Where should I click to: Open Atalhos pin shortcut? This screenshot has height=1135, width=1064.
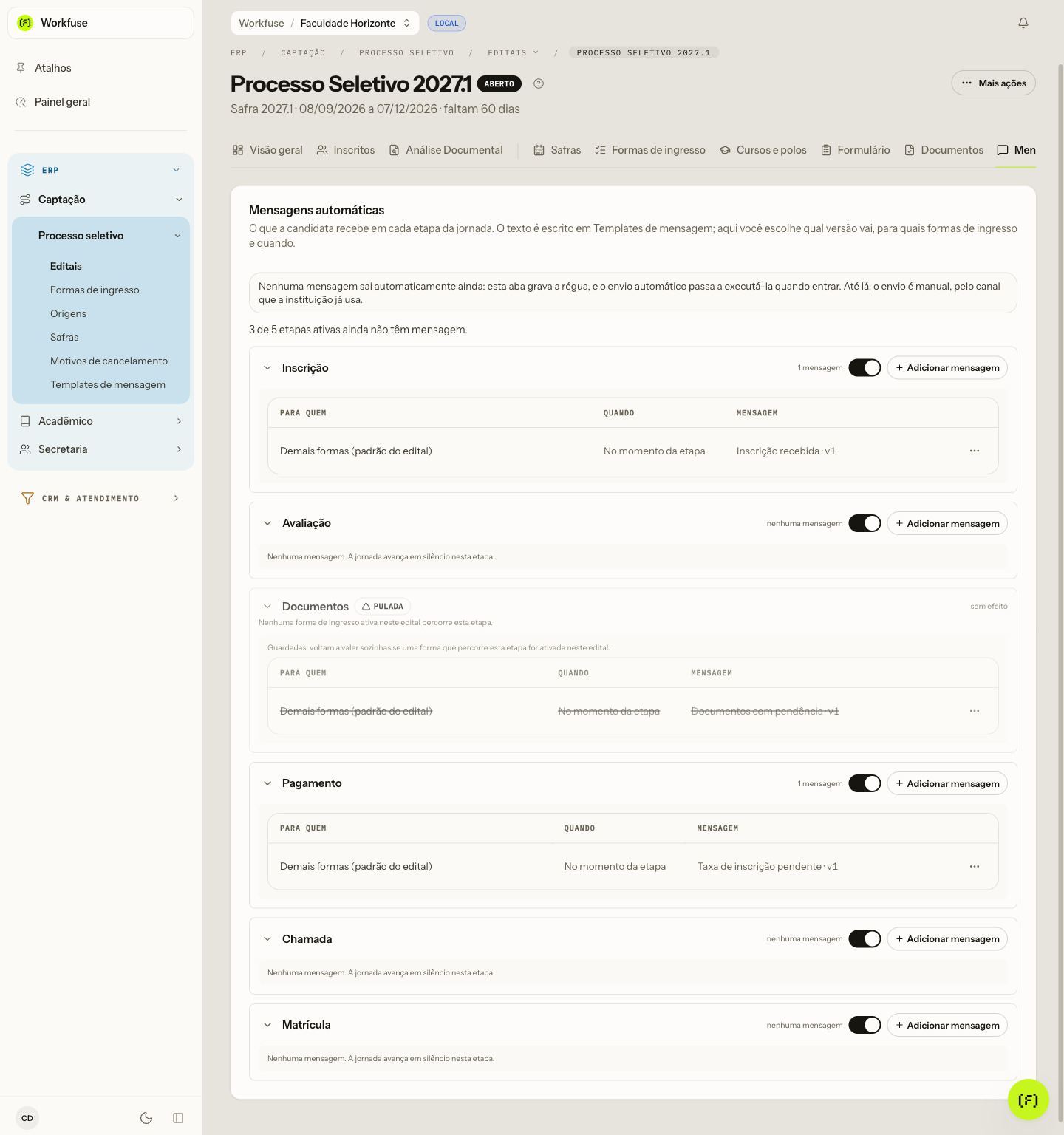point(21,68)
